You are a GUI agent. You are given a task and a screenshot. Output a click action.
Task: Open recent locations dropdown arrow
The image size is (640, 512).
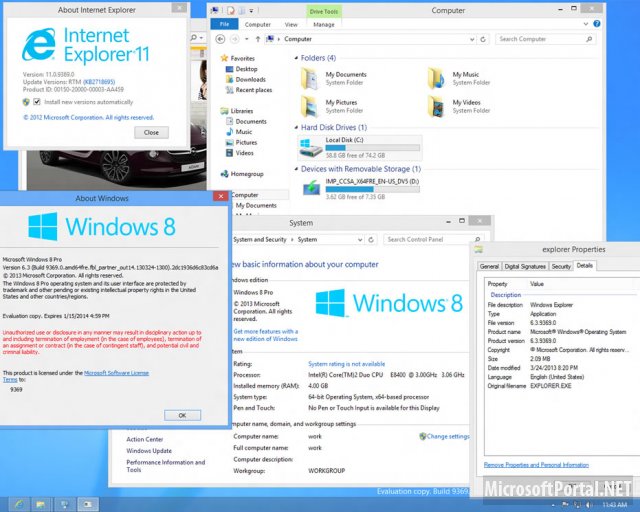247,39
